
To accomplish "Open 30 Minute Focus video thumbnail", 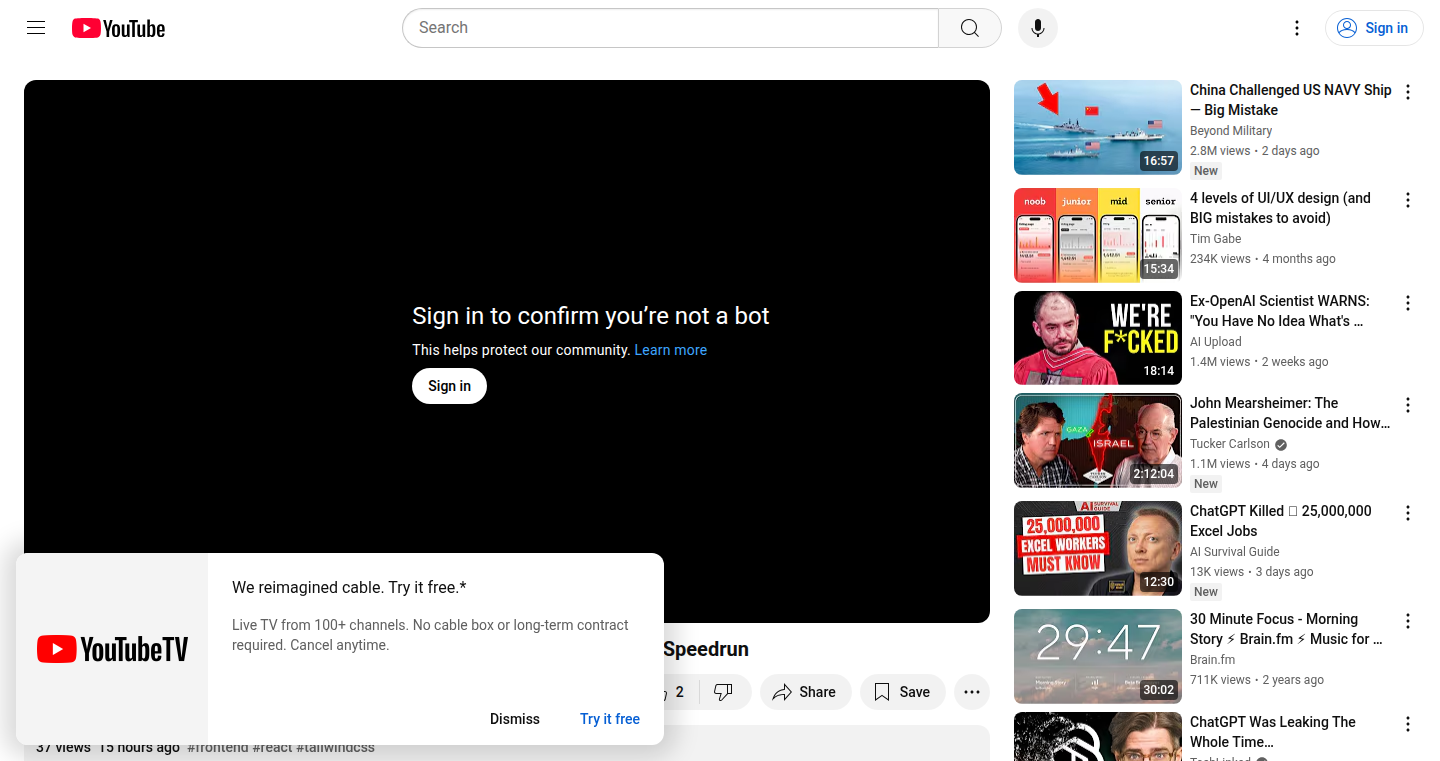I will (1098, 656).
